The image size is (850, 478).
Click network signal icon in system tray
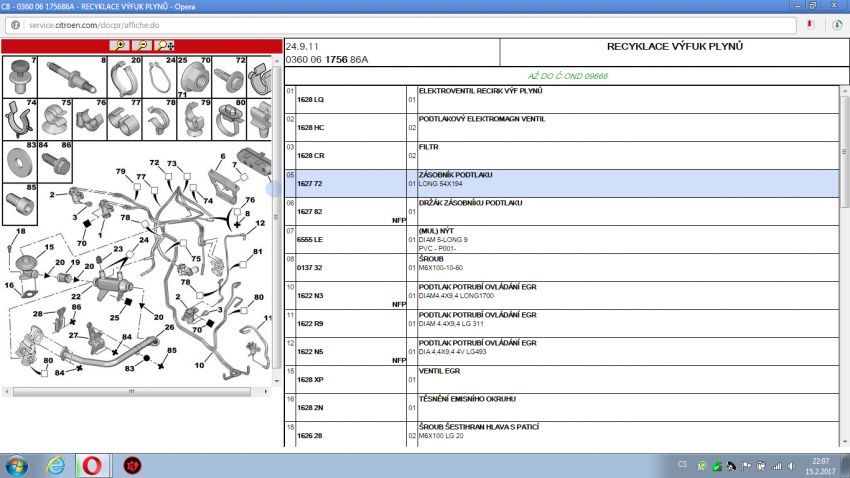tap(777, 466)
